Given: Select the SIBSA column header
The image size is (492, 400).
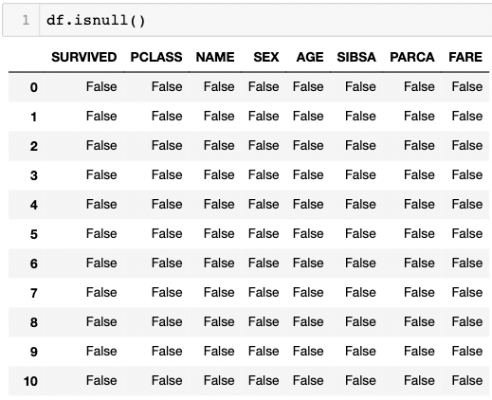Looking at the screenshot, I should tap(356, 57).
